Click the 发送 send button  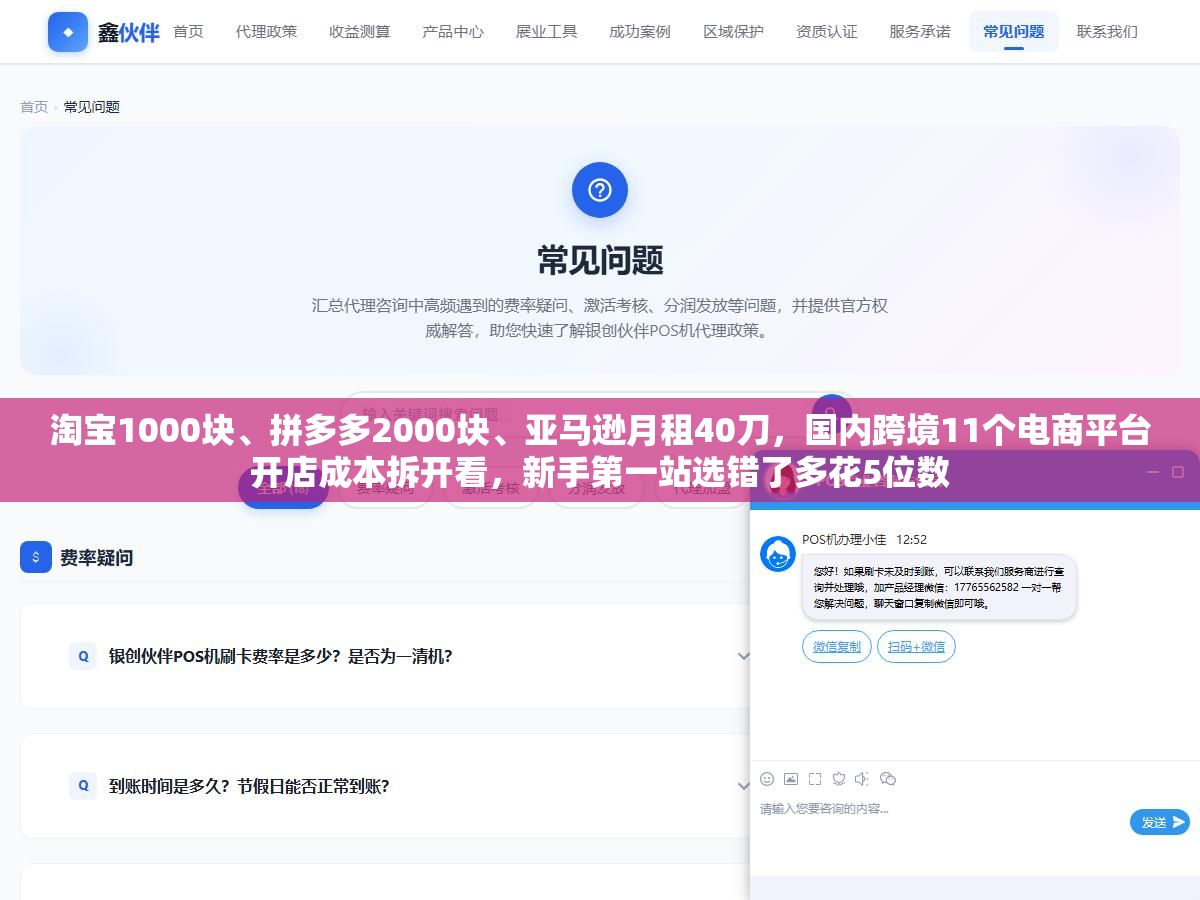click(1160, 822)
